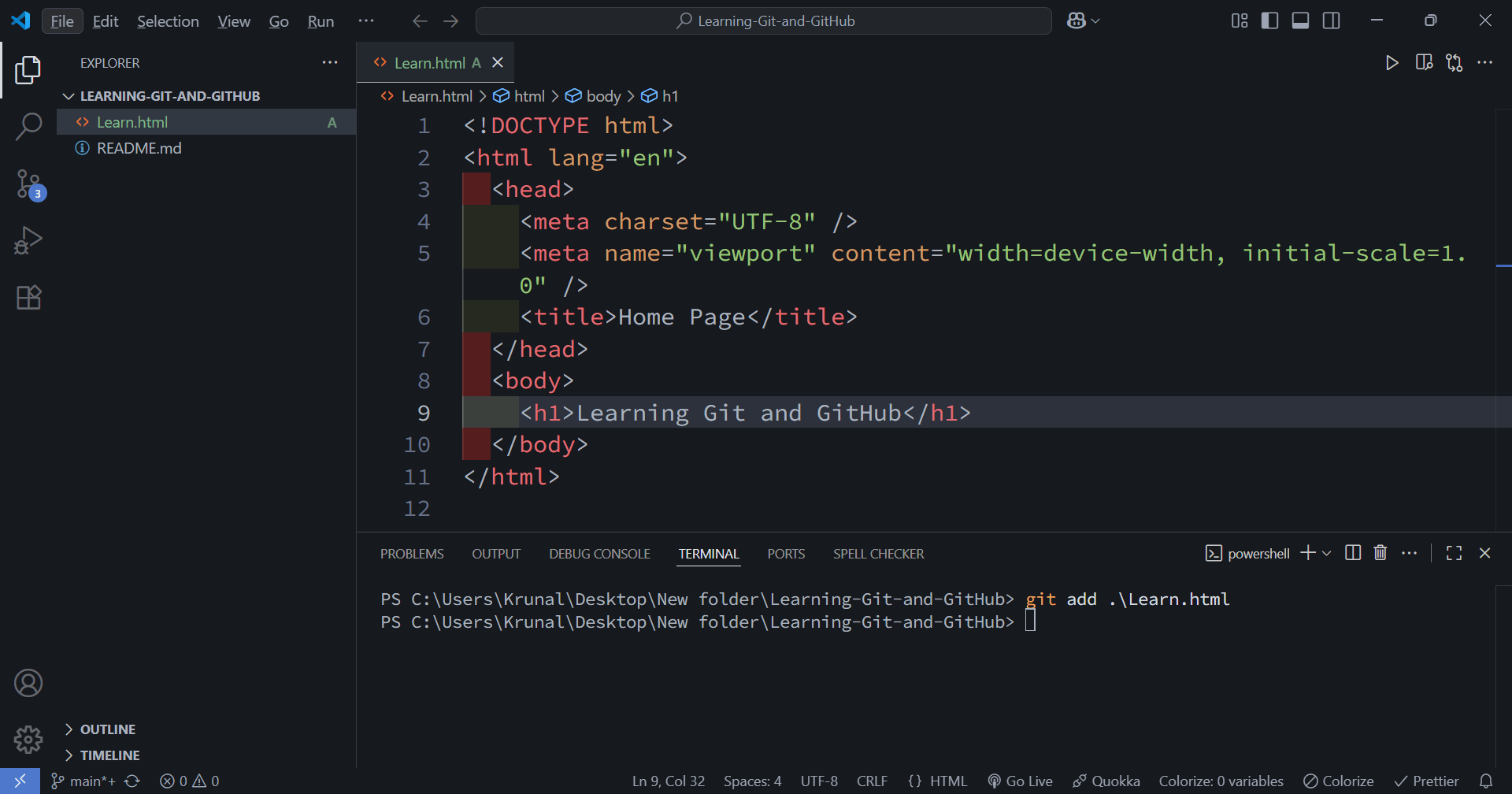Viewport: 1512px width, 794px height.
Task: Open the Explorer view in activity bar
Action: pos(28,70)
